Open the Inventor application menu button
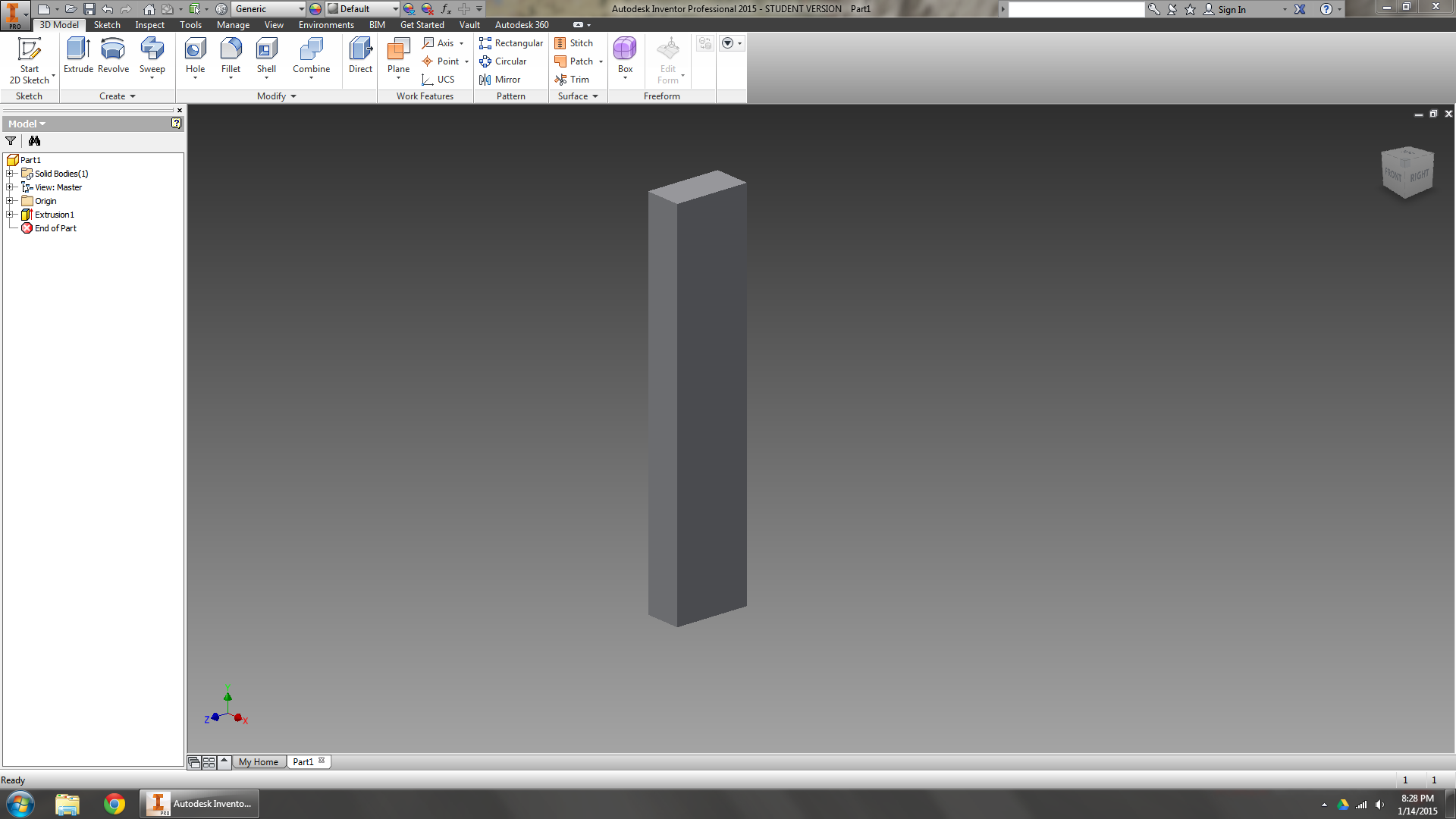This screenshot has width=1456, height=819. pyautogui.click(x=14, y=15)
